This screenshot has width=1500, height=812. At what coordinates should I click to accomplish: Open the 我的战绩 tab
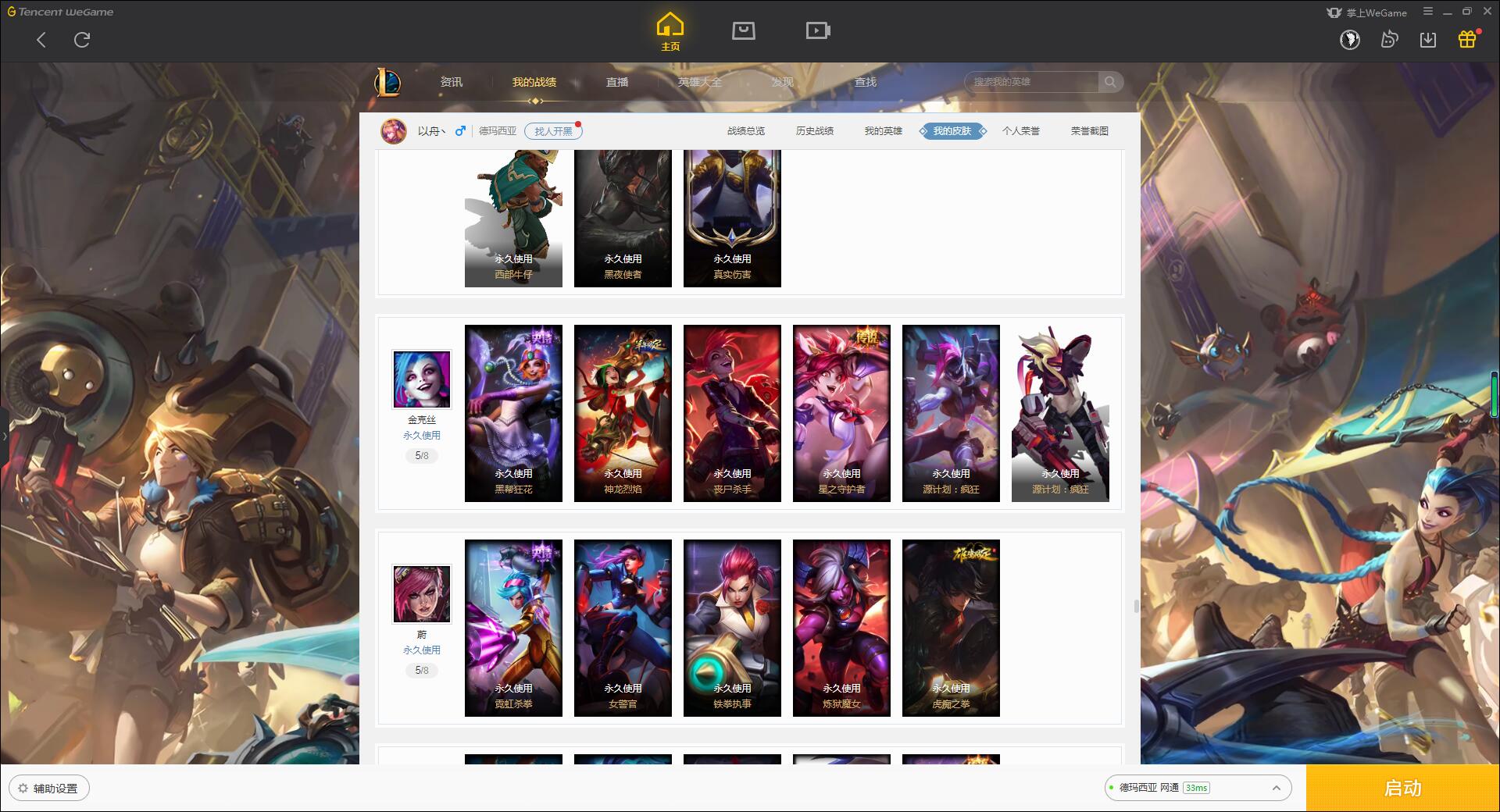tap(534, 82)
